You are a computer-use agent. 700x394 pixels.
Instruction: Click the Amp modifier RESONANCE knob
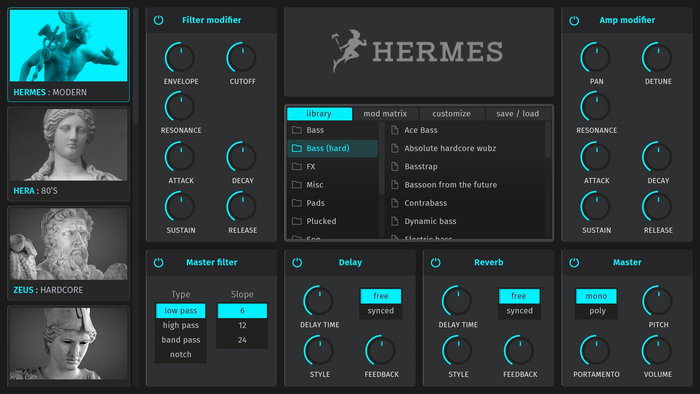[x=596, y=107]
